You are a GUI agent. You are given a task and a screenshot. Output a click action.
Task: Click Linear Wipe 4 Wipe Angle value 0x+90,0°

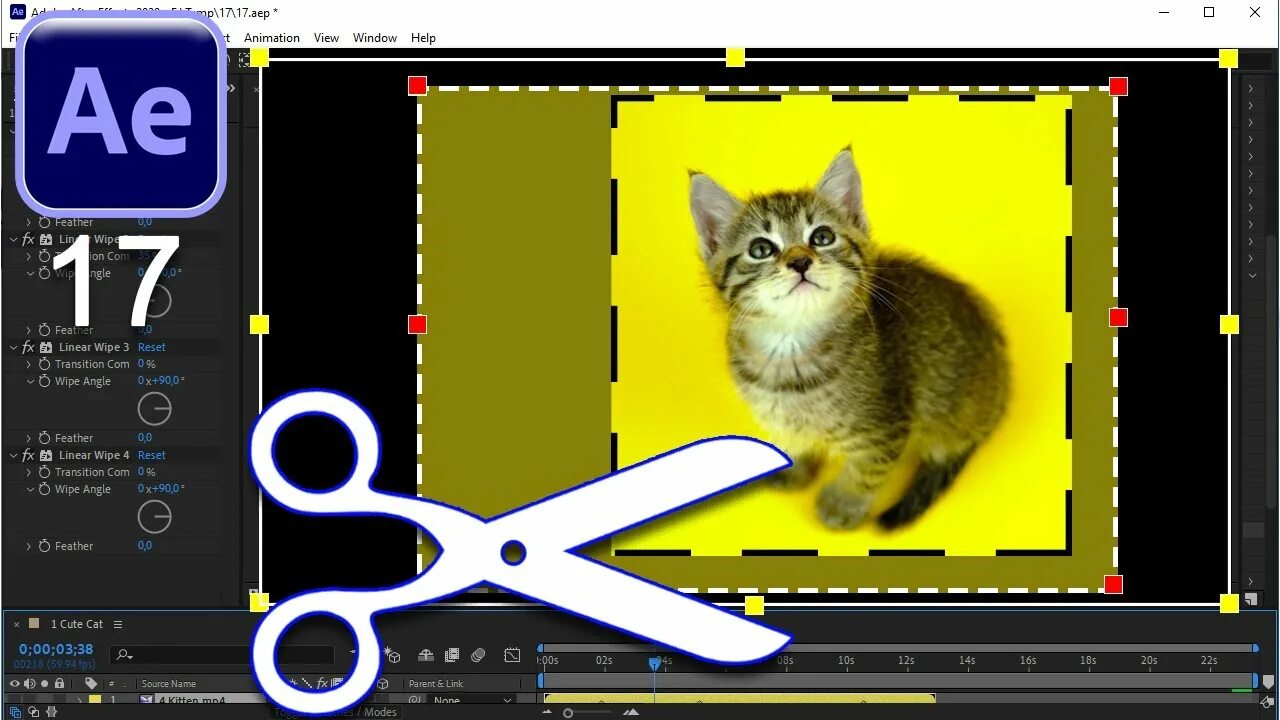pos(161,489)
